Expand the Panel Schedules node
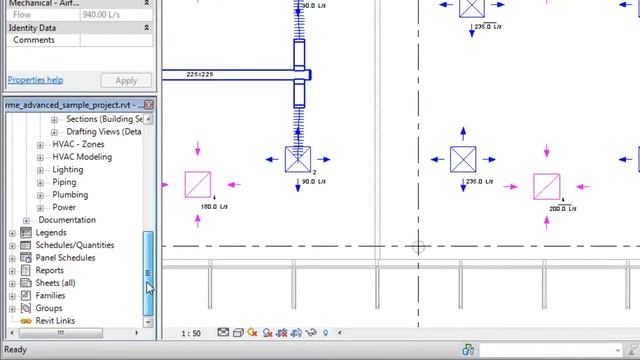 12,258
